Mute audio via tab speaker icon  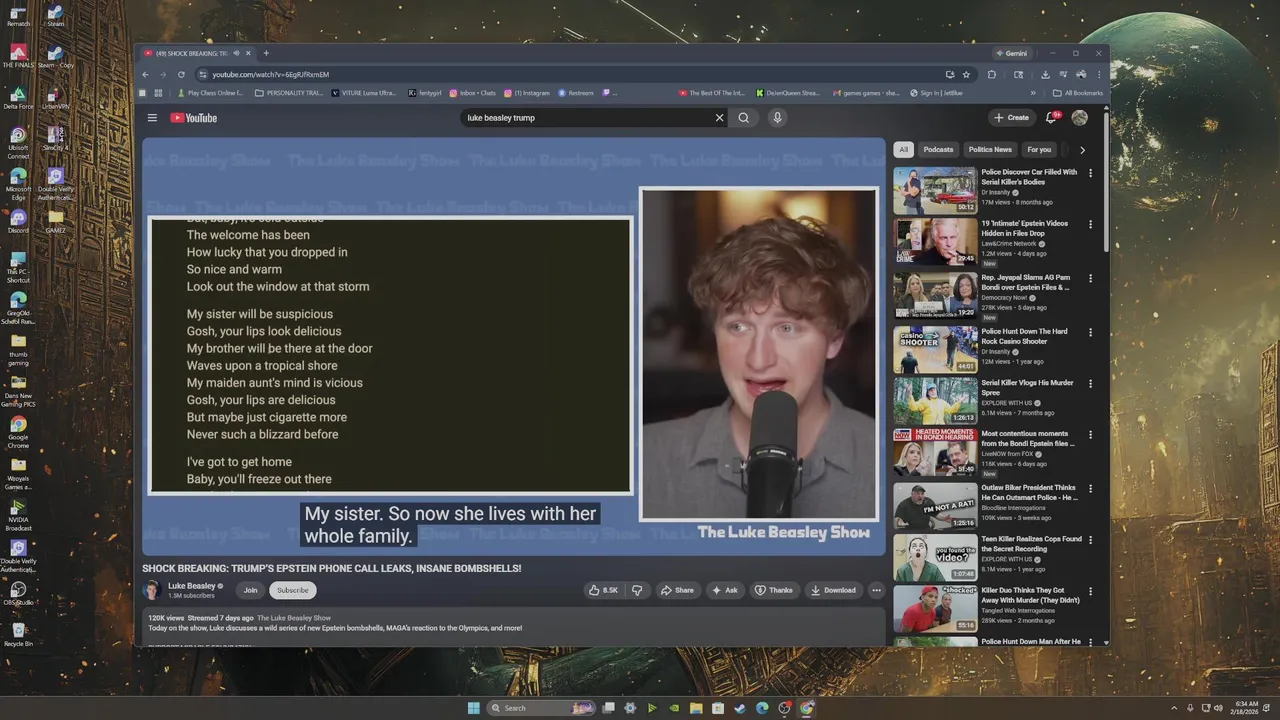click(x=236, y=53)
